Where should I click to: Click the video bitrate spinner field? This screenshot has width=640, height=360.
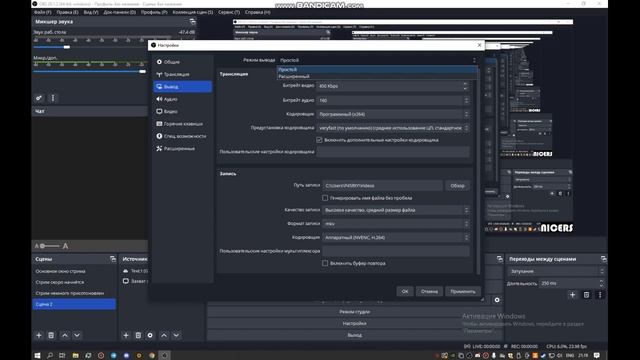pos(393,86)
